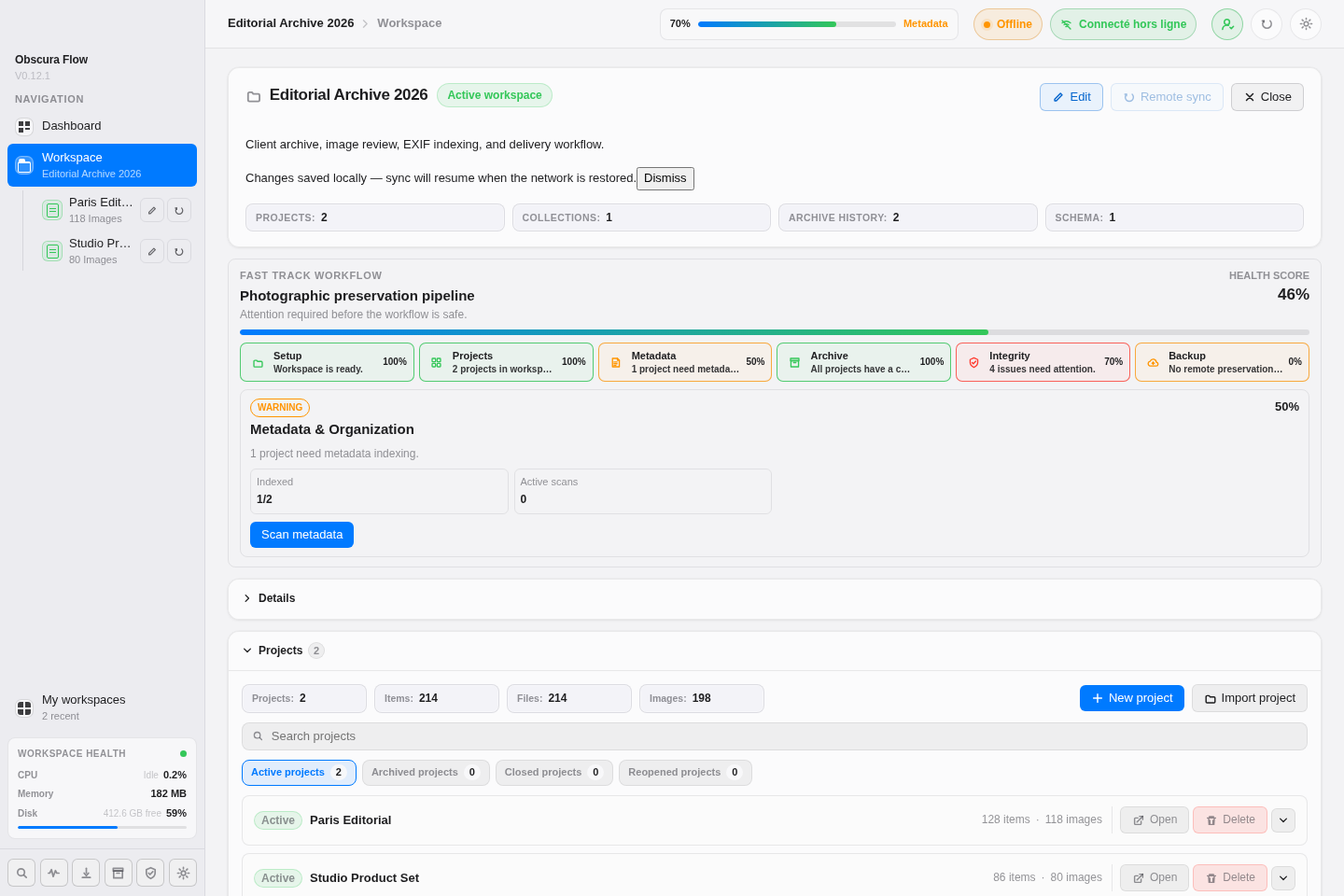Delete the Studio Product Set project
Image resolution: width=1344 pixels, height=896 pixels.
click(x=1230, y=878)
